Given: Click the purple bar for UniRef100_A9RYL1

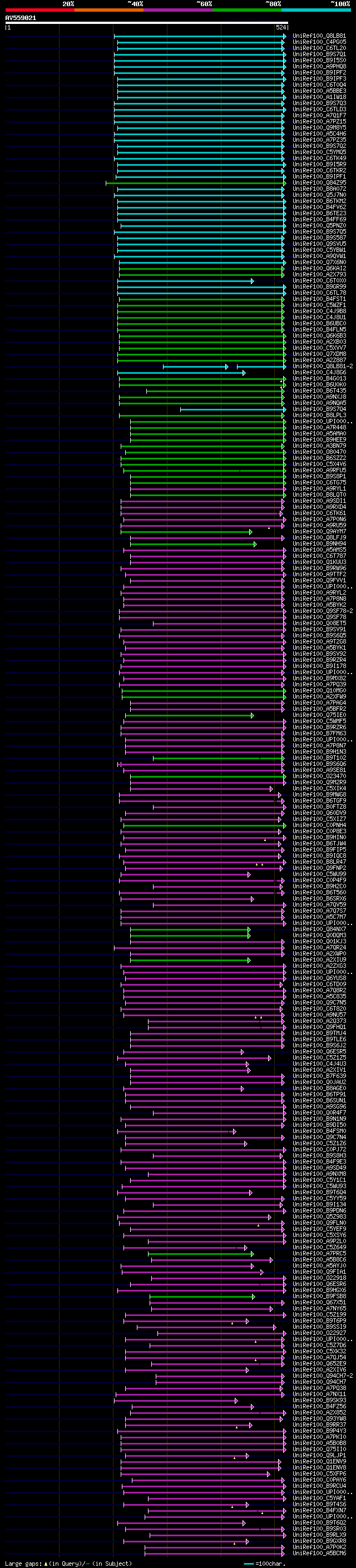Looking at the screenshot, I should pyautogui.click(x=208, y=489).
